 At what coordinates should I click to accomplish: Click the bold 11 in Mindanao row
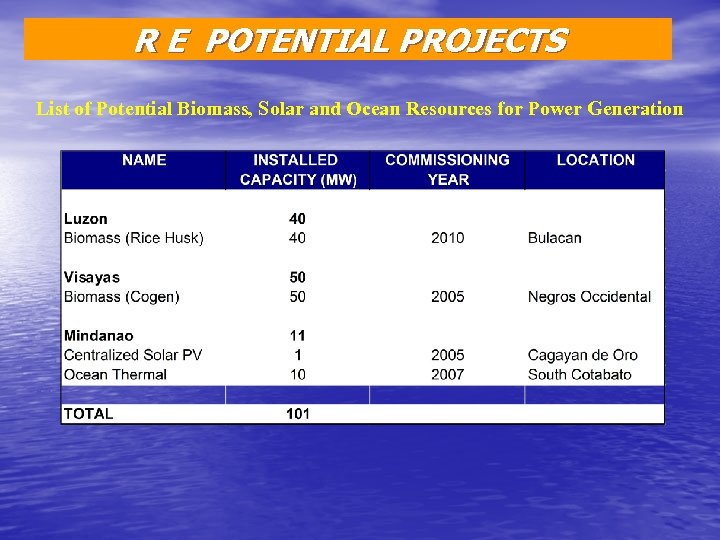click(298, 336)
